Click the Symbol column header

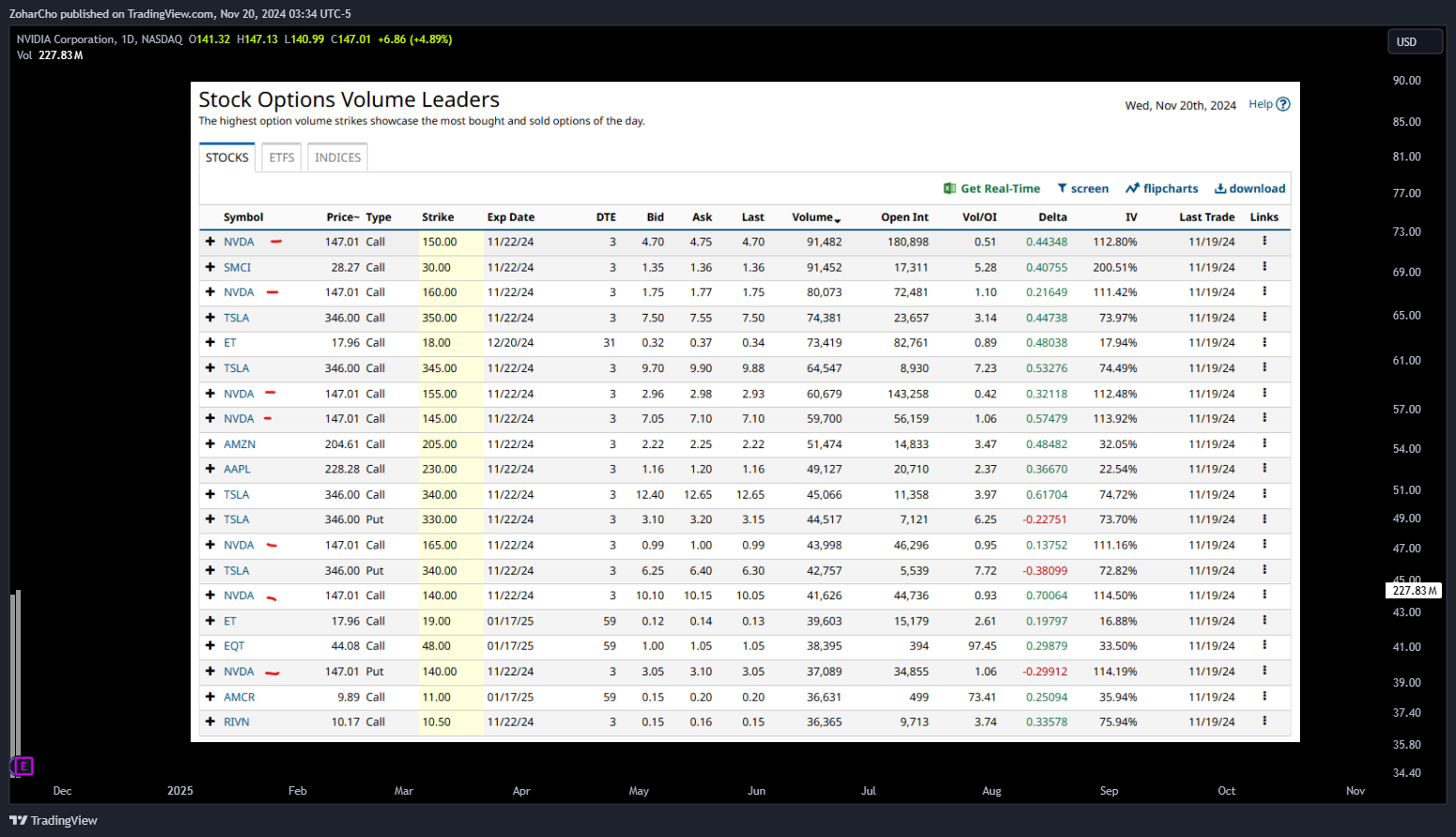243,217
